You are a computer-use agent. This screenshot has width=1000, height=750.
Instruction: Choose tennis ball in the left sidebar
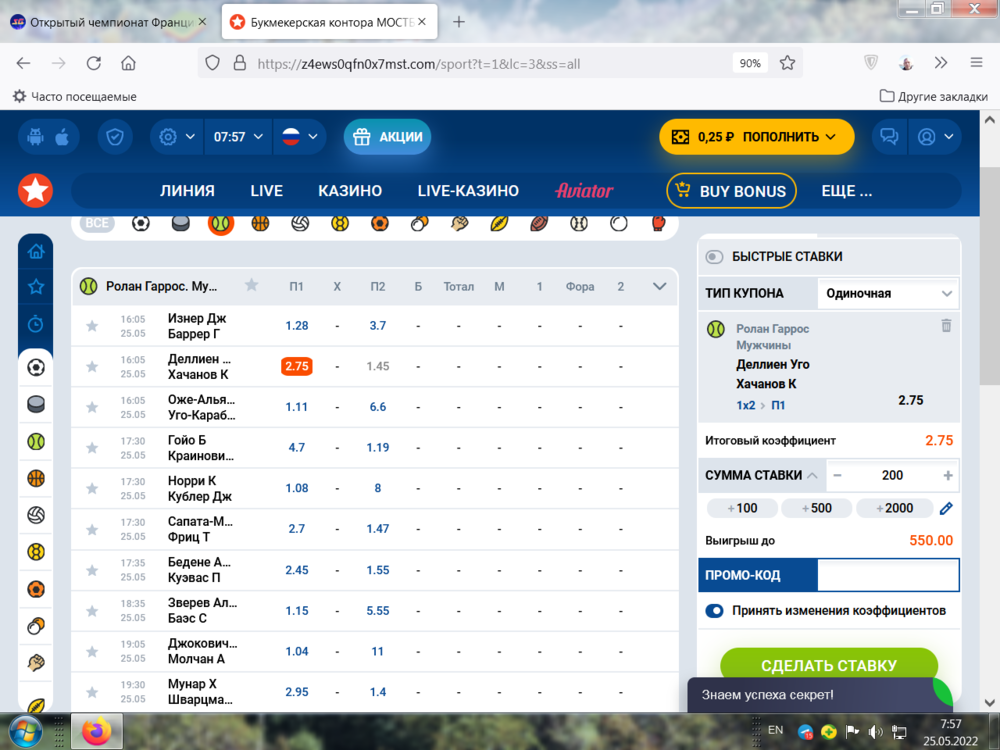pyautogui.click(x=36, y=441)
